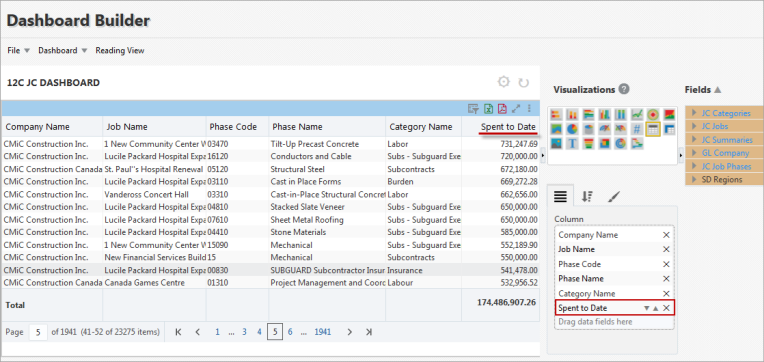Expand the JC Summaries field group
Screen dimensions: 764x362
[695, 140]
